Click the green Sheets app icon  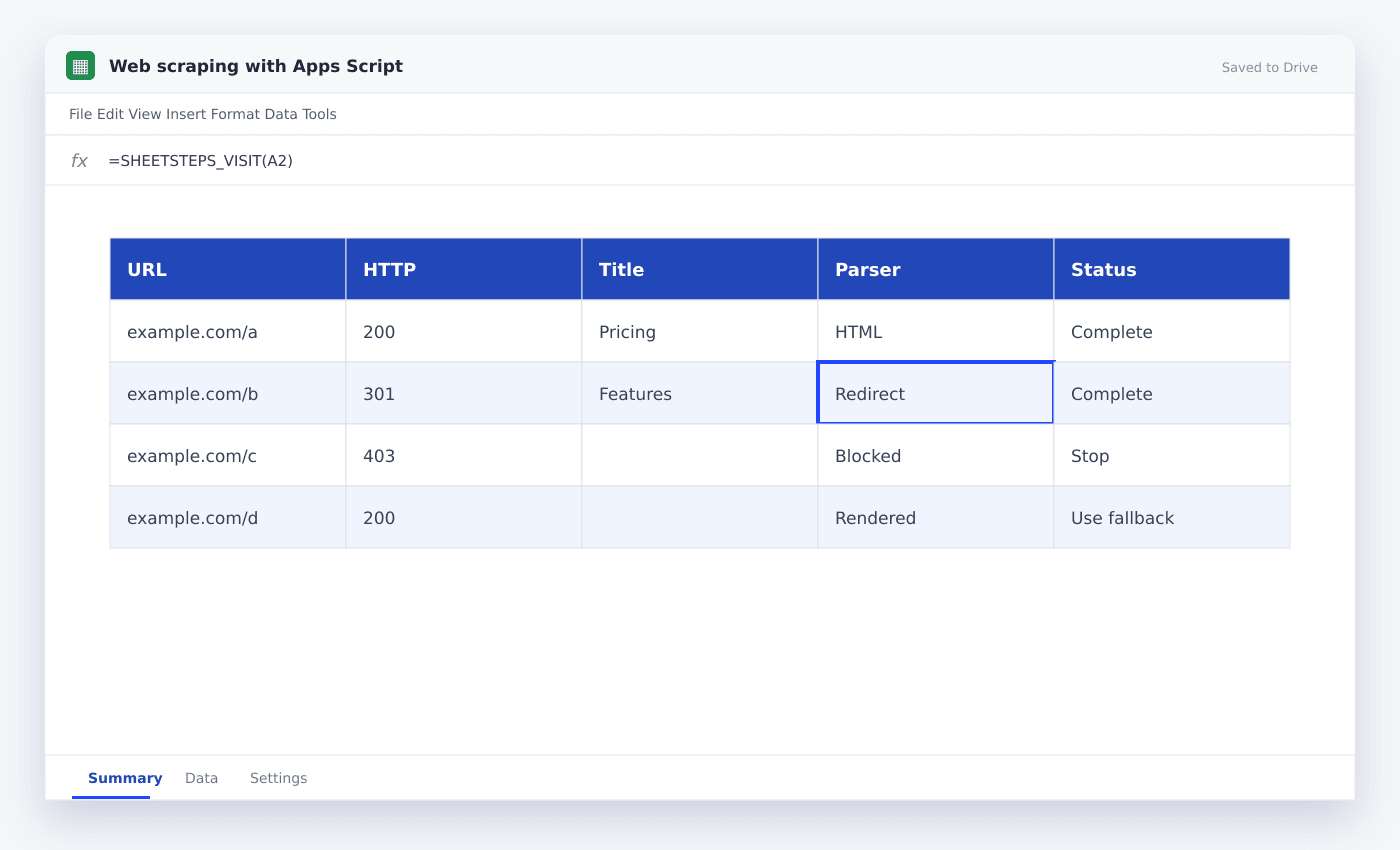80,66
